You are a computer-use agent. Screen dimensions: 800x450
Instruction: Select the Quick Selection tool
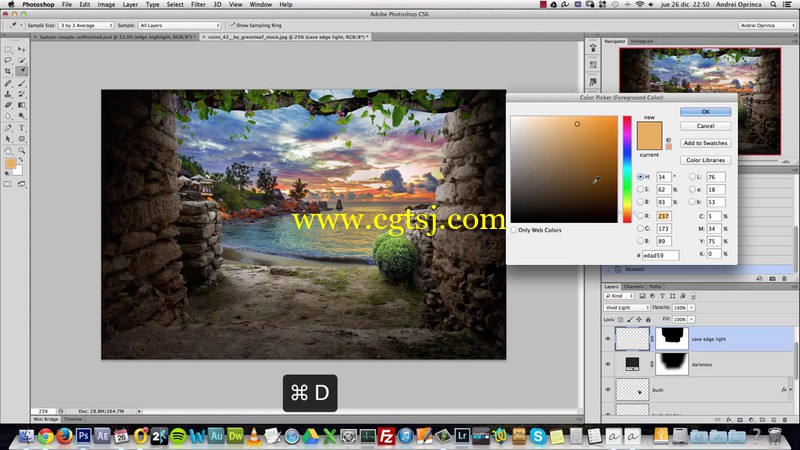click(x=21, y=60)
